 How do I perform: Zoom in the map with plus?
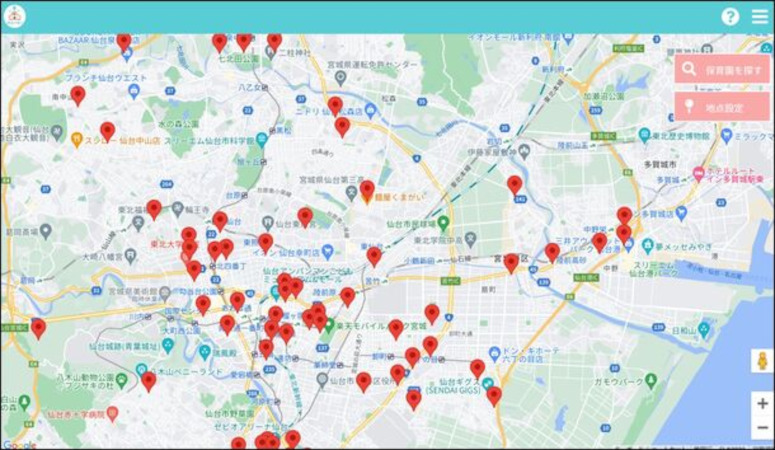tap(762, 404)
